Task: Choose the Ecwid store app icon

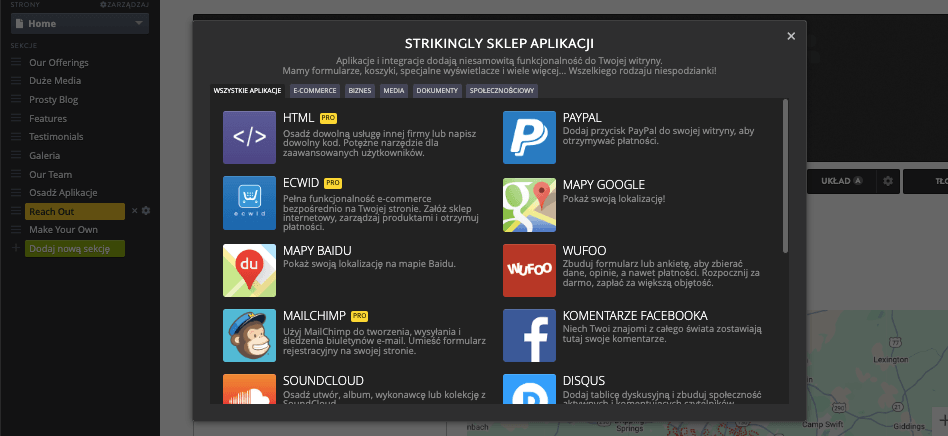Action: tap(249, 203)
